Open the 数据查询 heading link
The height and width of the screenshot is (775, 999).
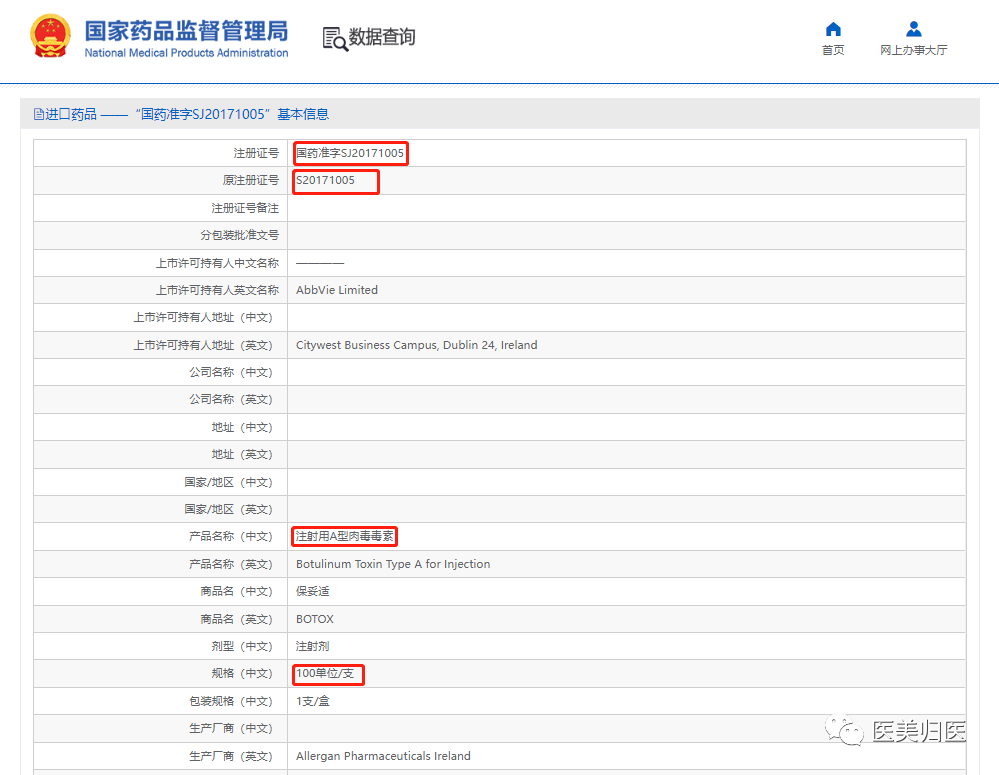382,37
